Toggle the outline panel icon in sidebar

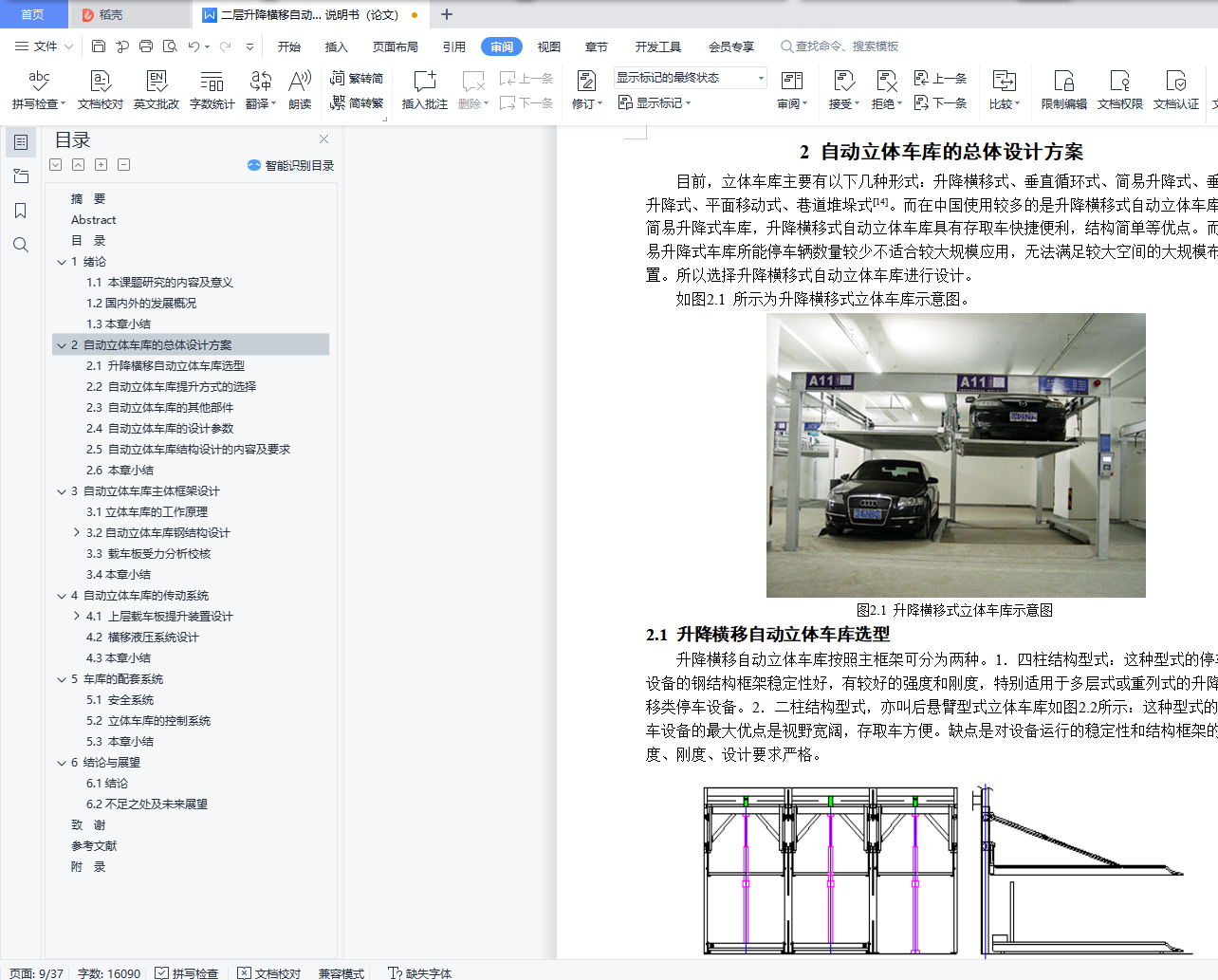point(21,142)
